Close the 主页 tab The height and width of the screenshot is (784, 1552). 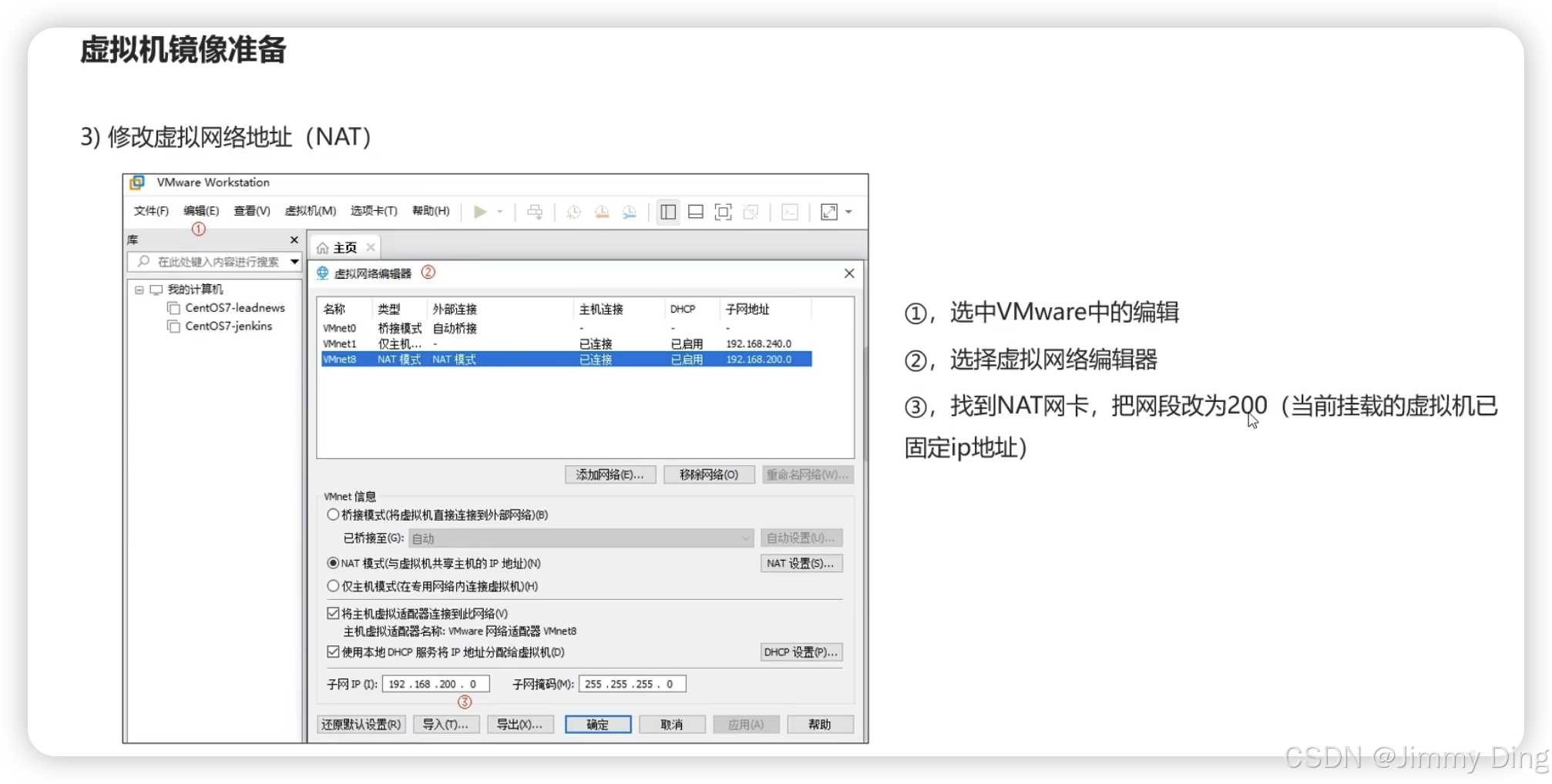pos(371,247)
